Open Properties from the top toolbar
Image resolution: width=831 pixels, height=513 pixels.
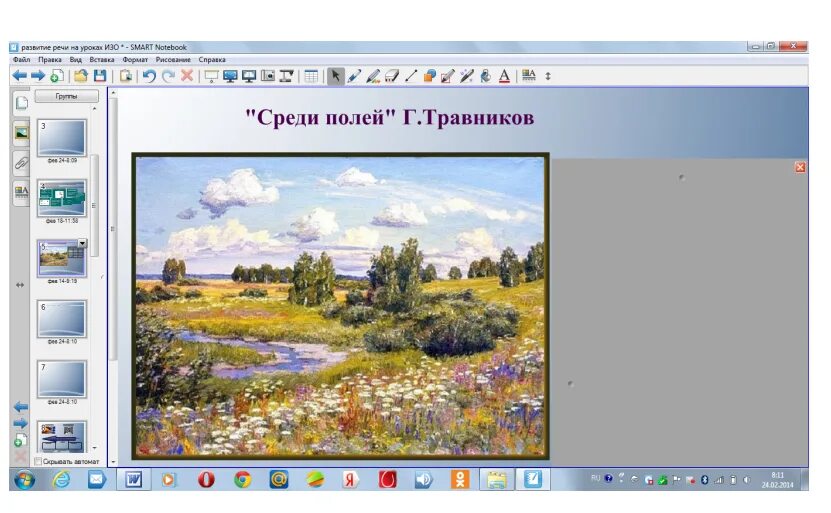(x=528, y=76)
